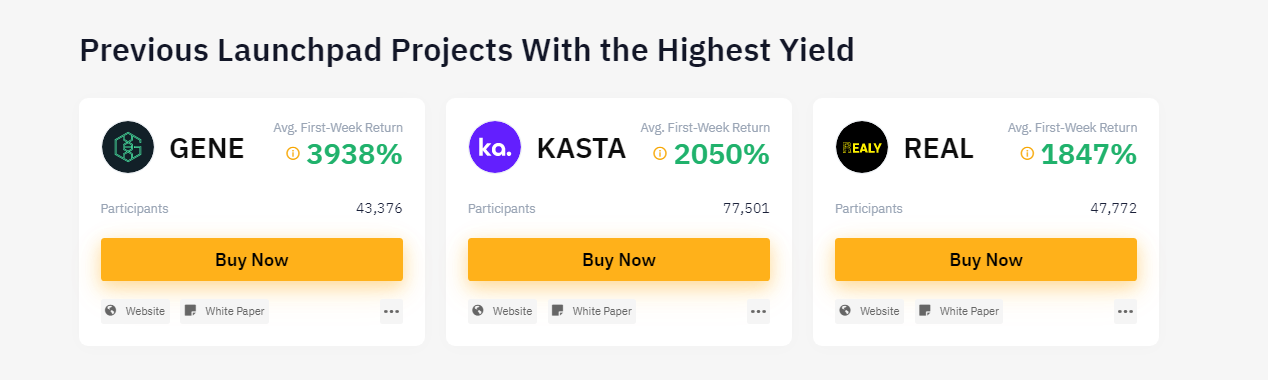Show more options for the REAL project

point(1125,312)
